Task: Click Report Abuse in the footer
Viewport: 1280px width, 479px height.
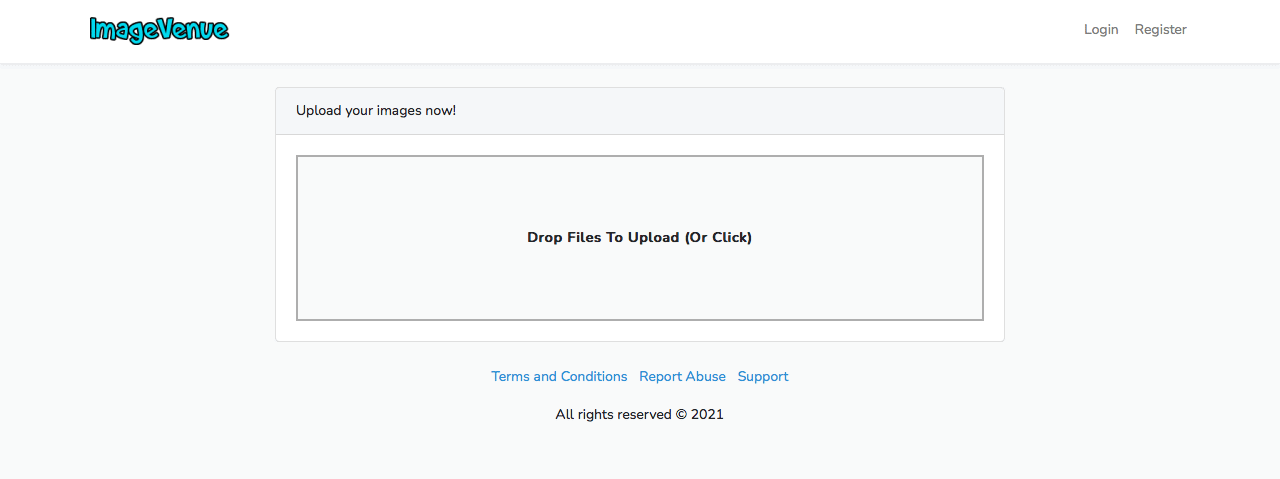Action: point(682,377)
